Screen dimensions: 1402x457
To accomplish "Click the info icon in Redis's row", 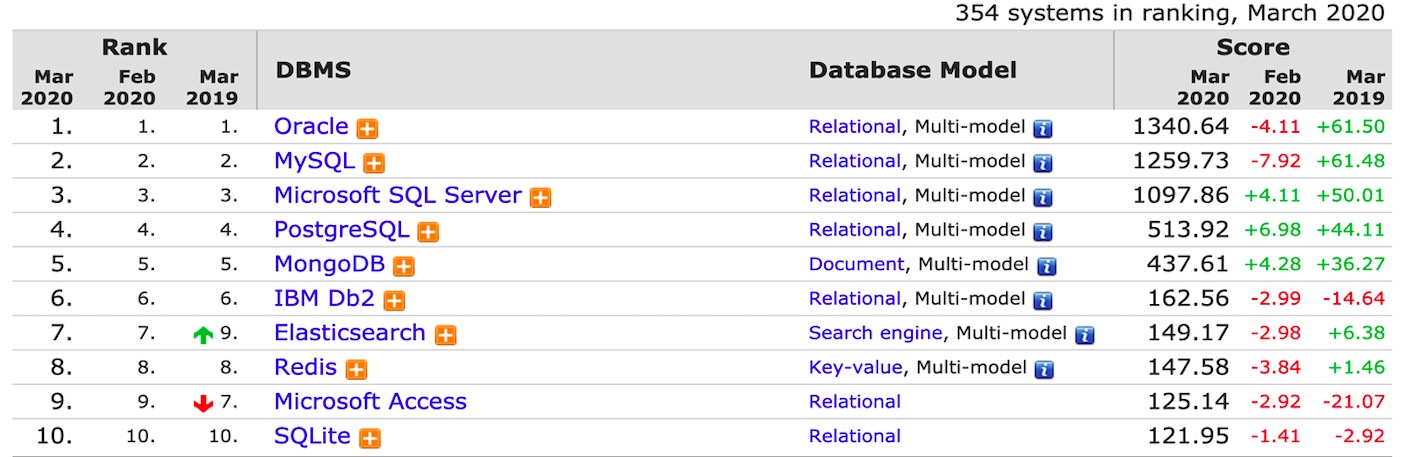I will click(1043, 369).
